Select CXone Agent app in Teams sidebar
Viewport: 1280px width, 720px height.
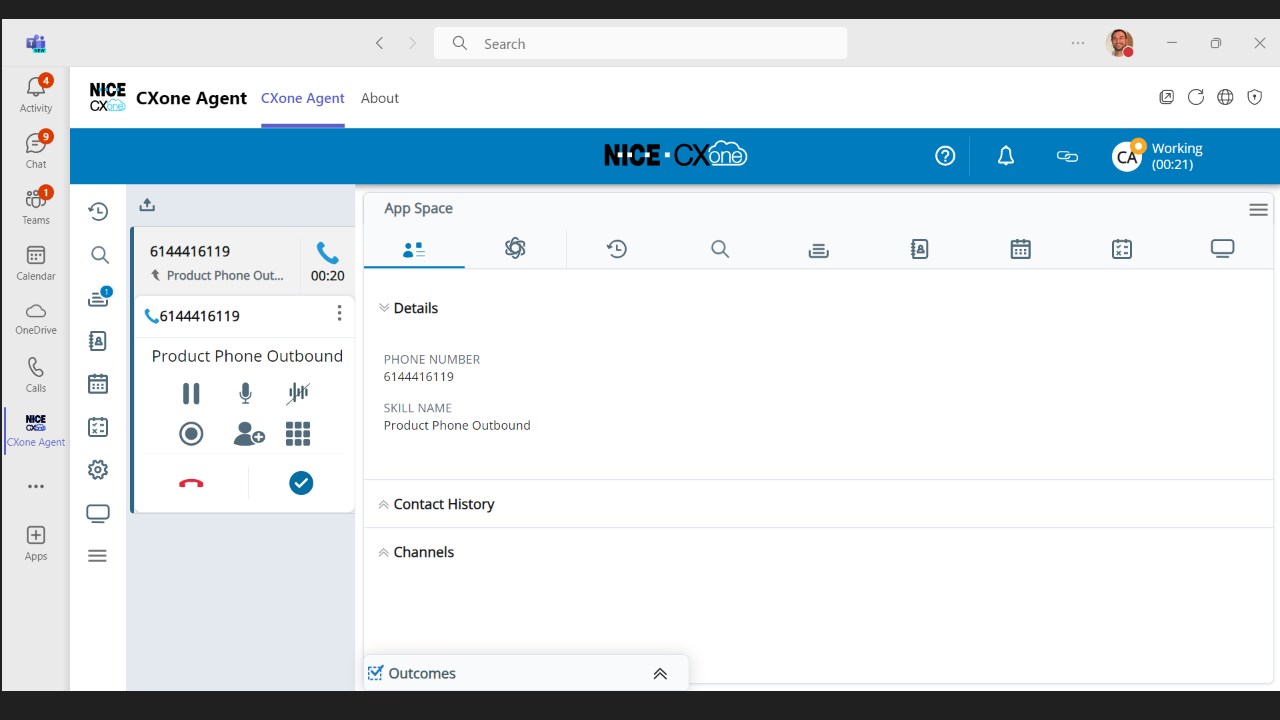(36, 430)
